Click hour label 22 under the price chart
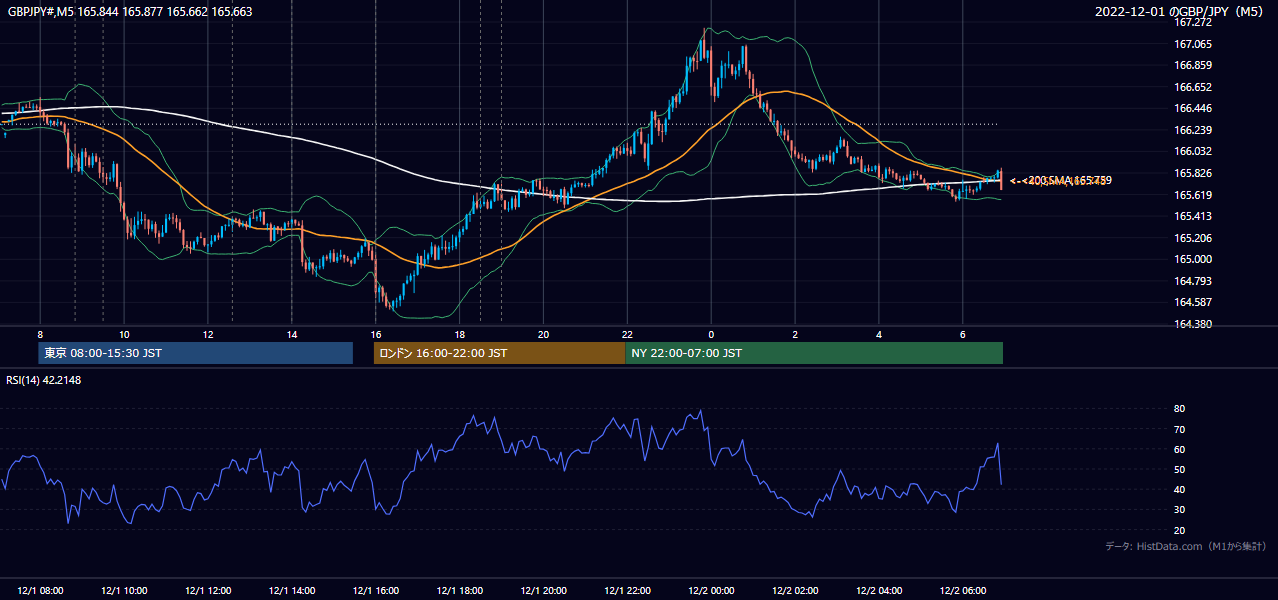 pos(627,334)
